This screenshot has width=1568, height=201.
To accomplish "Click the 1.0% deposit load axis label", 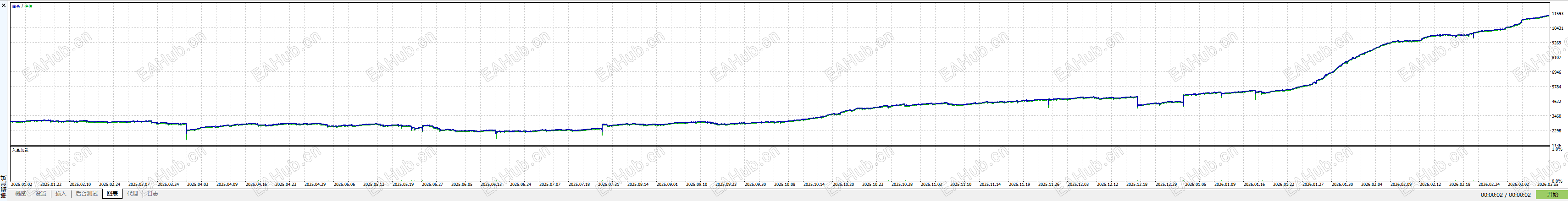I will (1557, 149).
